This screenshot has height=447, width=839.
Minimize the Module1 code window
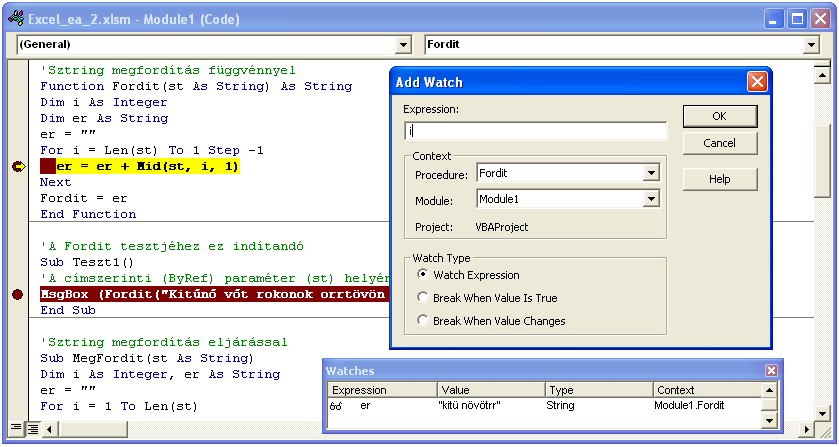click(x=773, y=19)
